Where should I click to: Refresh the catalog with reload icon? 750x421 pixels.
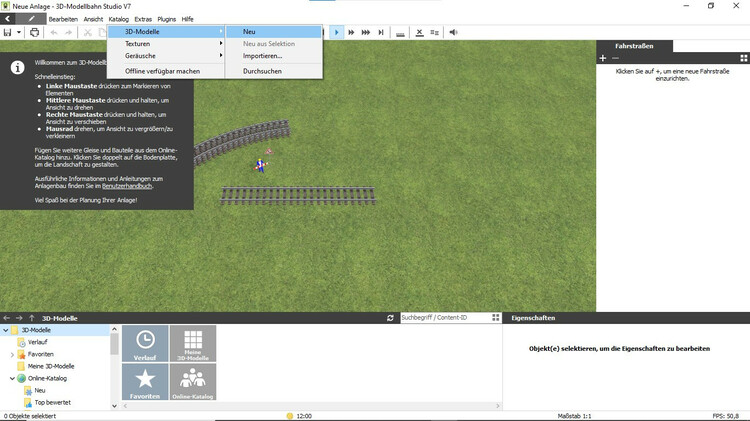pos(390,318)
